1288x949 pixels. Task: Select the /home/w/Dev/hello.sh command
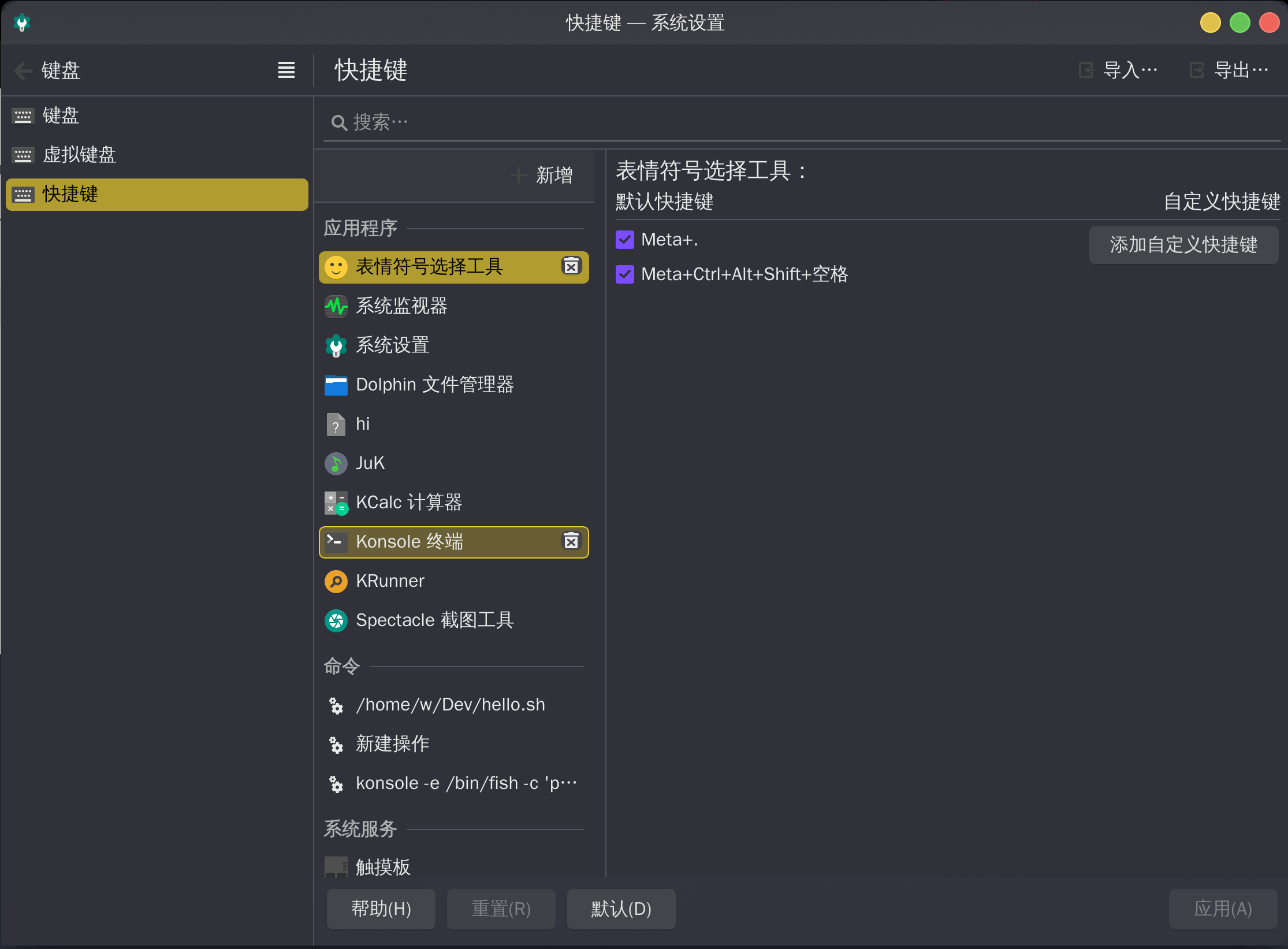tap(454, 705)
